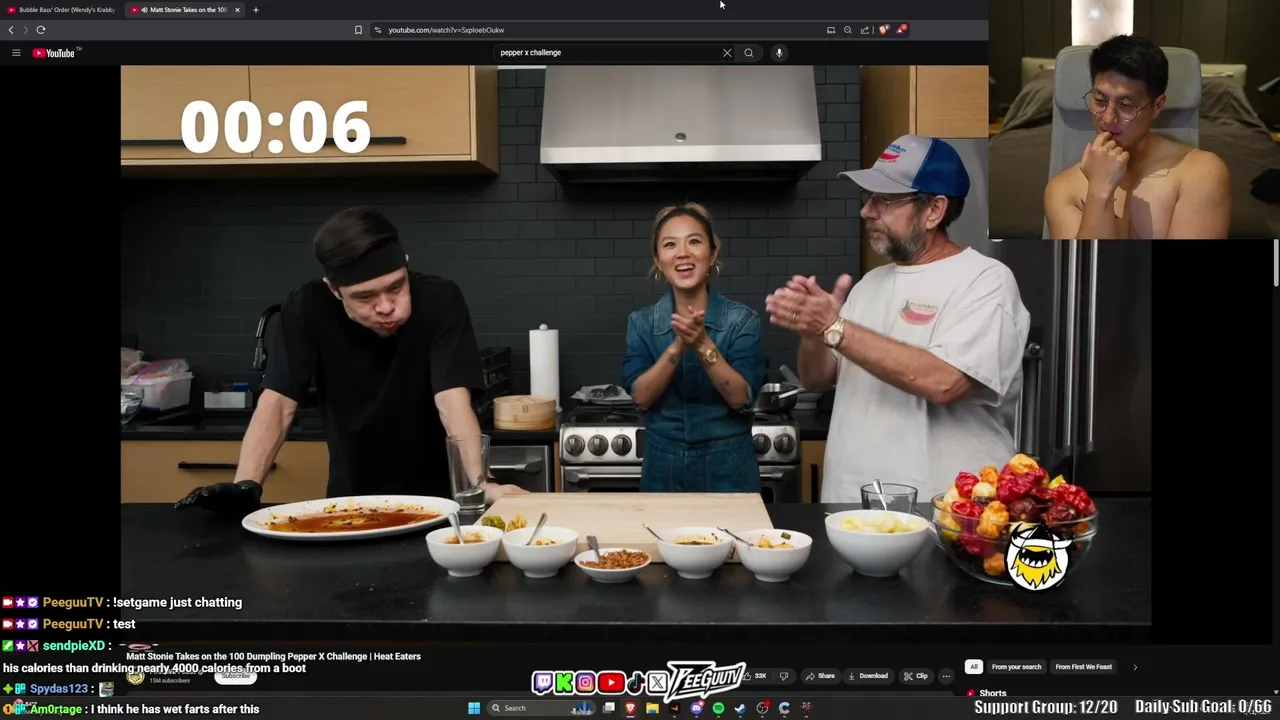Close the Matt Stonie video tab
Screen dimensions: 1280x720
coord(237,10)
